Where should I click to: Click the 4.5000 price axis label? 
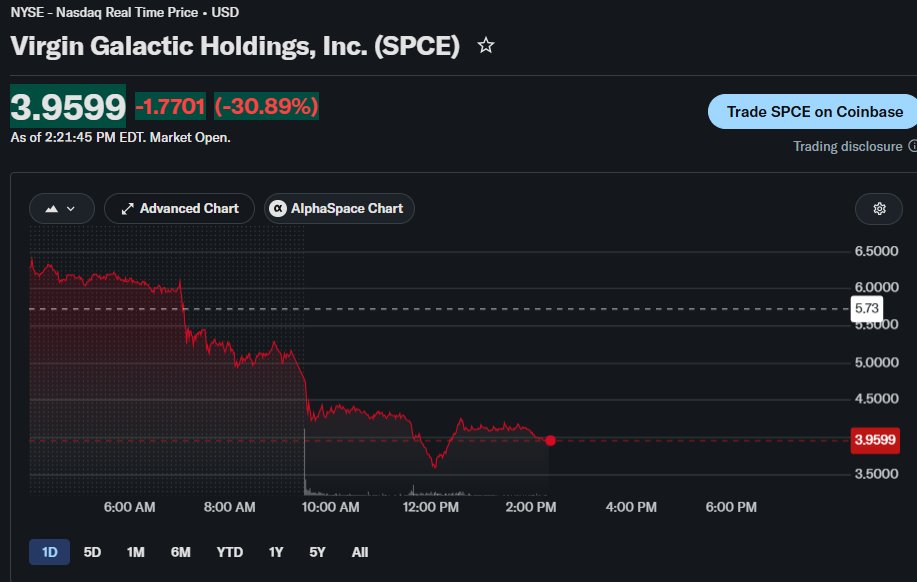pos(876,399)
